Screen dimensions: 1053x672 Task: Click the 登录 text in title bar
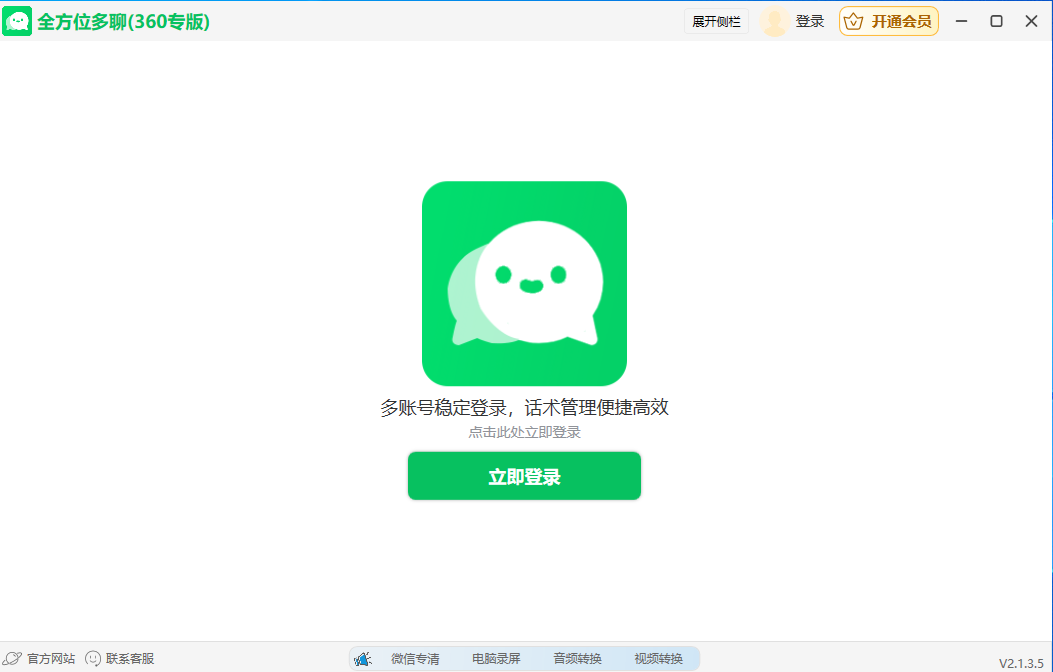(810, 21)
